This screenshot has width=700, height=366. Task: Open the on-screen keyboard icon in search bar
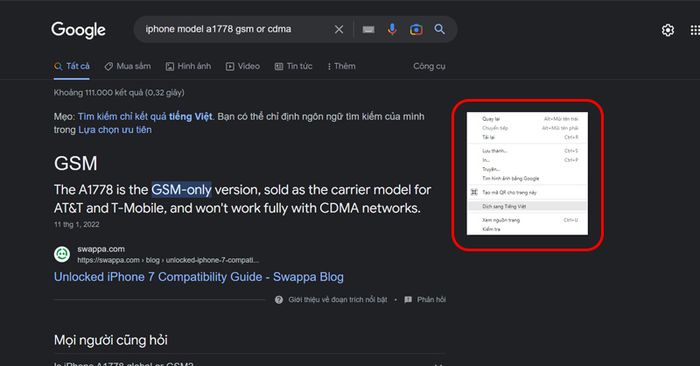click(x=368, y=29)
